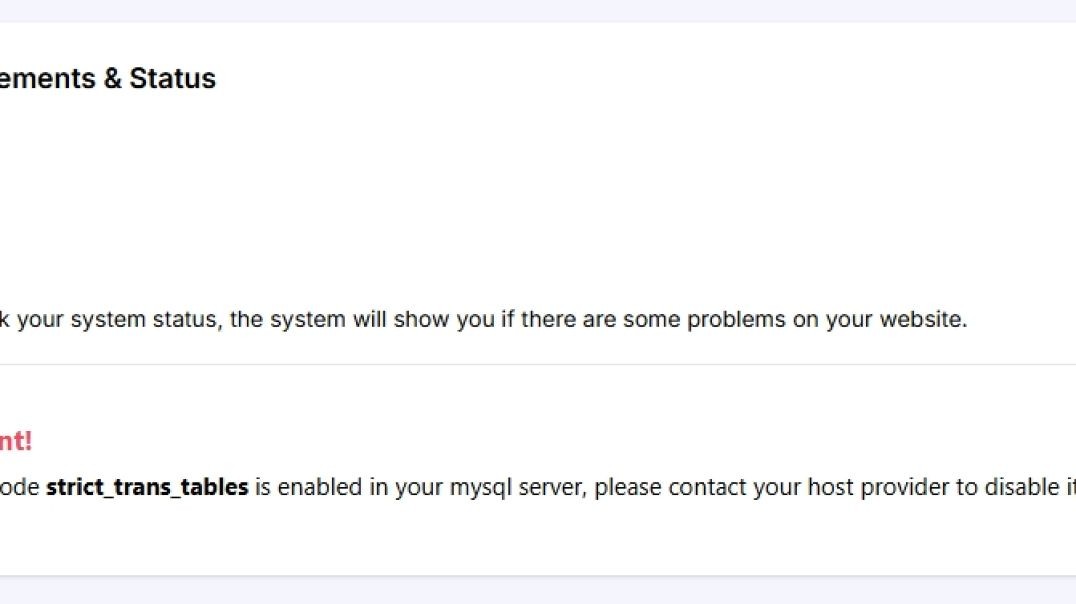The width and height of the screenshot is (1076, 604).
Task: Click the gray background strip above the card
Action: tap(538, 10)
